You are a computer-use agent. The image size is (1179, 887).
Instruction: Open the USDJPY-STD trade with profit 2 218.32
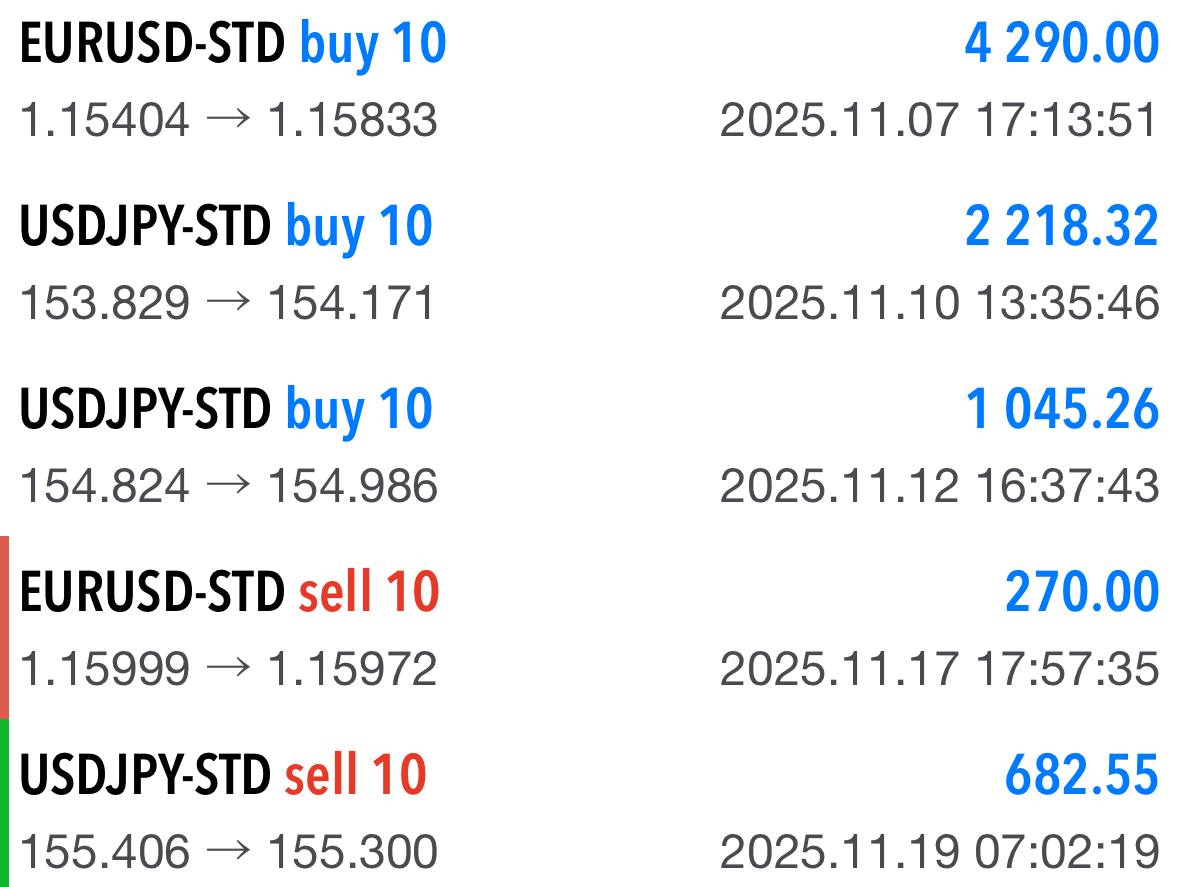(590, 263)
